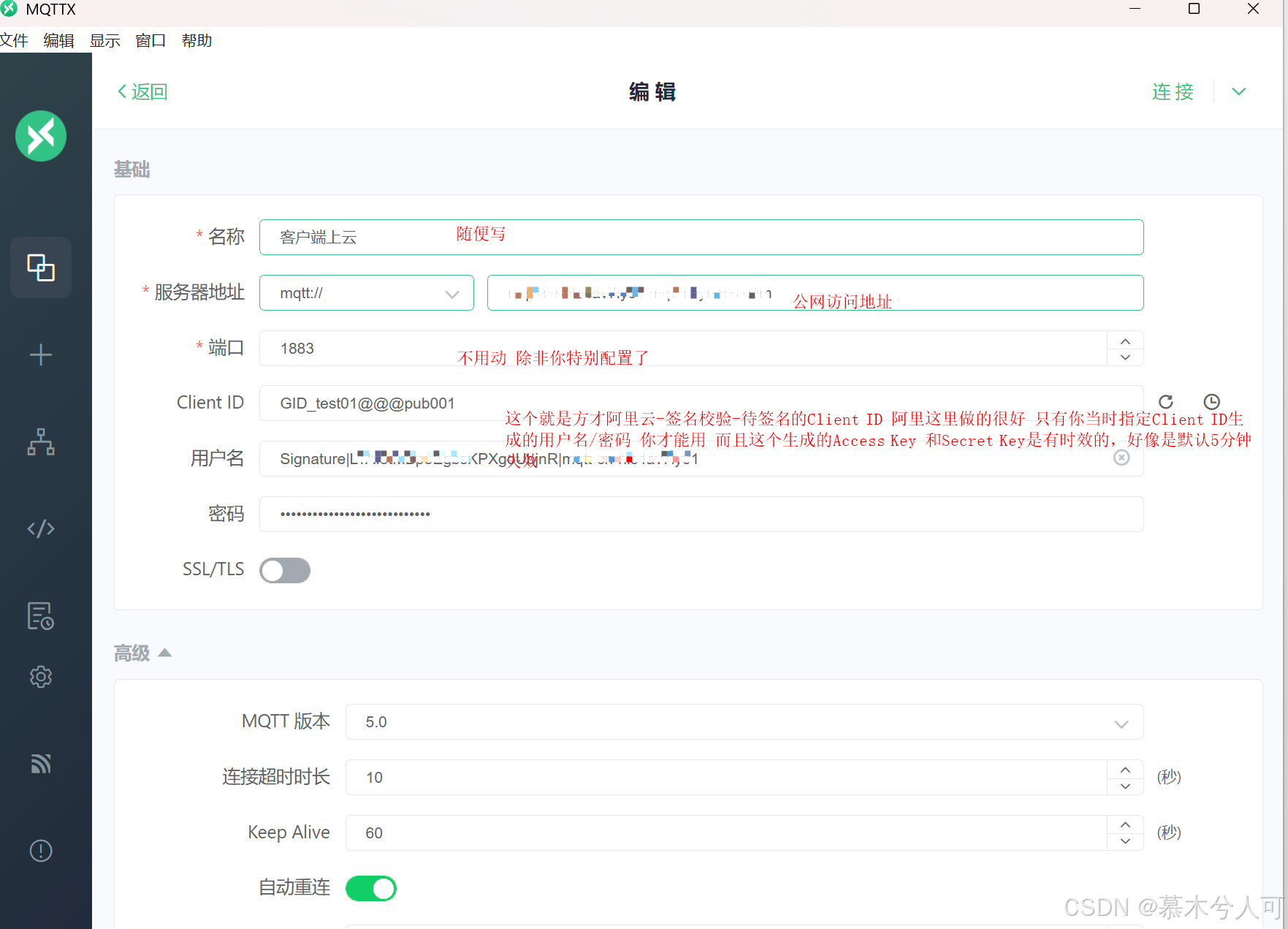Open the About info icon in the sidebar
Viewport: 1288px width, 929px height.
(41, 851)
